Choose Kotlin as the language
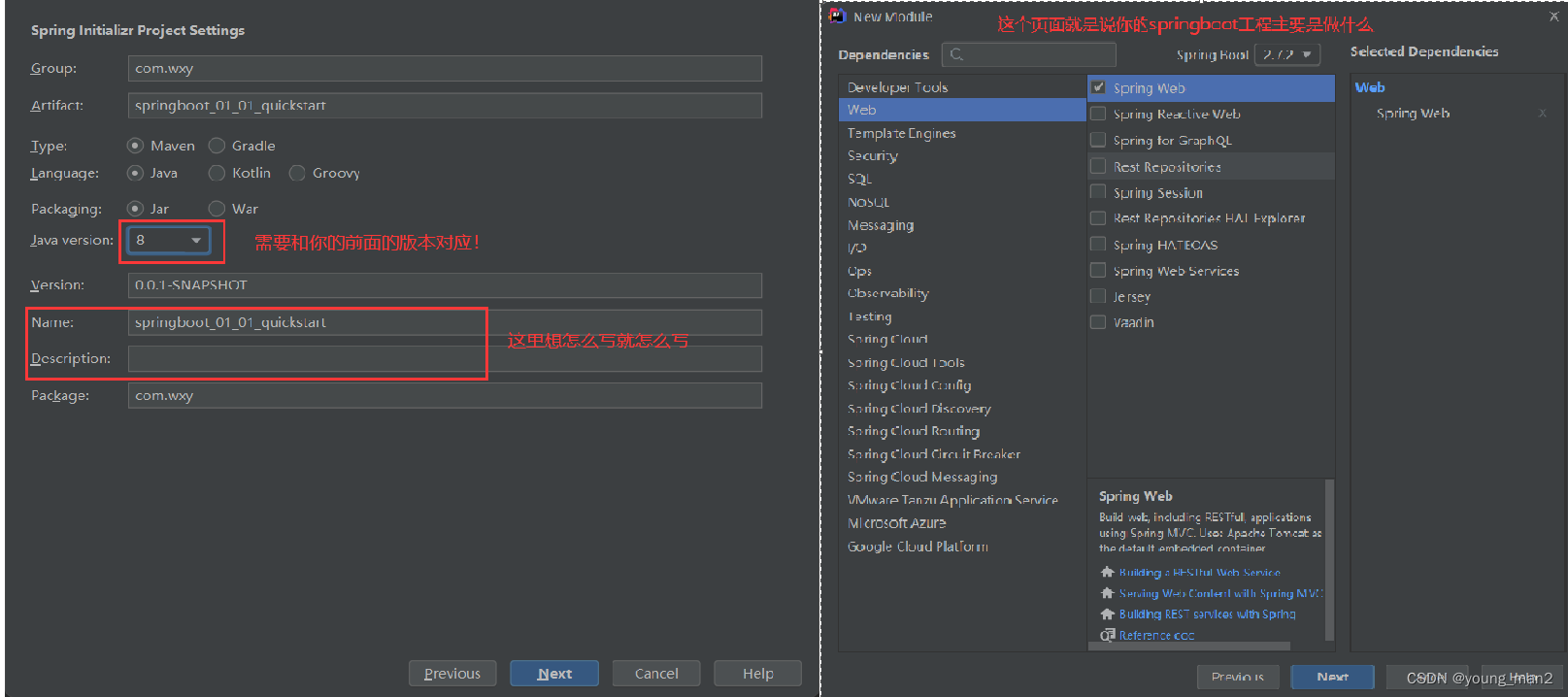Viewport: 1568px width, 697px height. (217, 173)
